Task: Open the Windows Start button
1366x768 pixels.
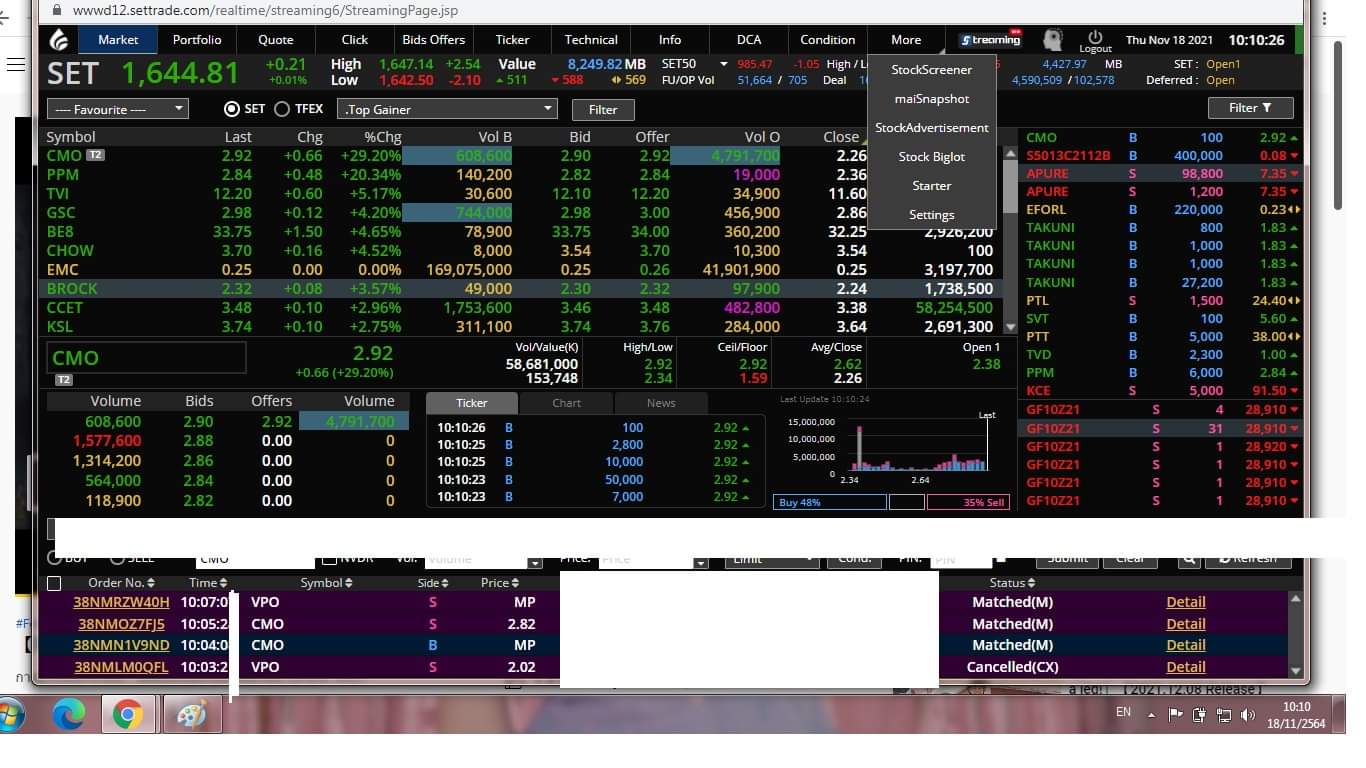Action: click(12, 715)
